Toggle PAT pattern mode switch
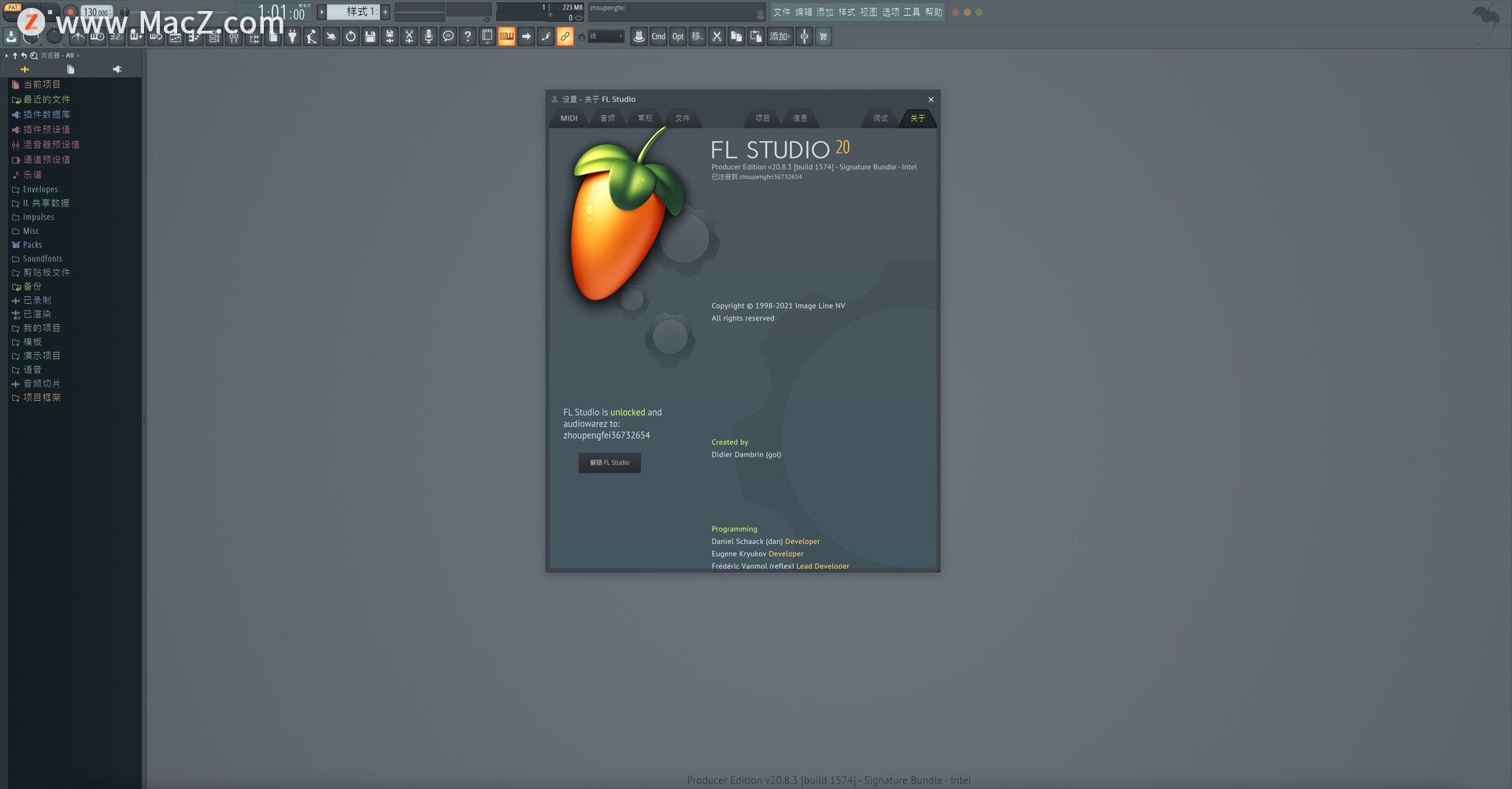 point(13,8)
